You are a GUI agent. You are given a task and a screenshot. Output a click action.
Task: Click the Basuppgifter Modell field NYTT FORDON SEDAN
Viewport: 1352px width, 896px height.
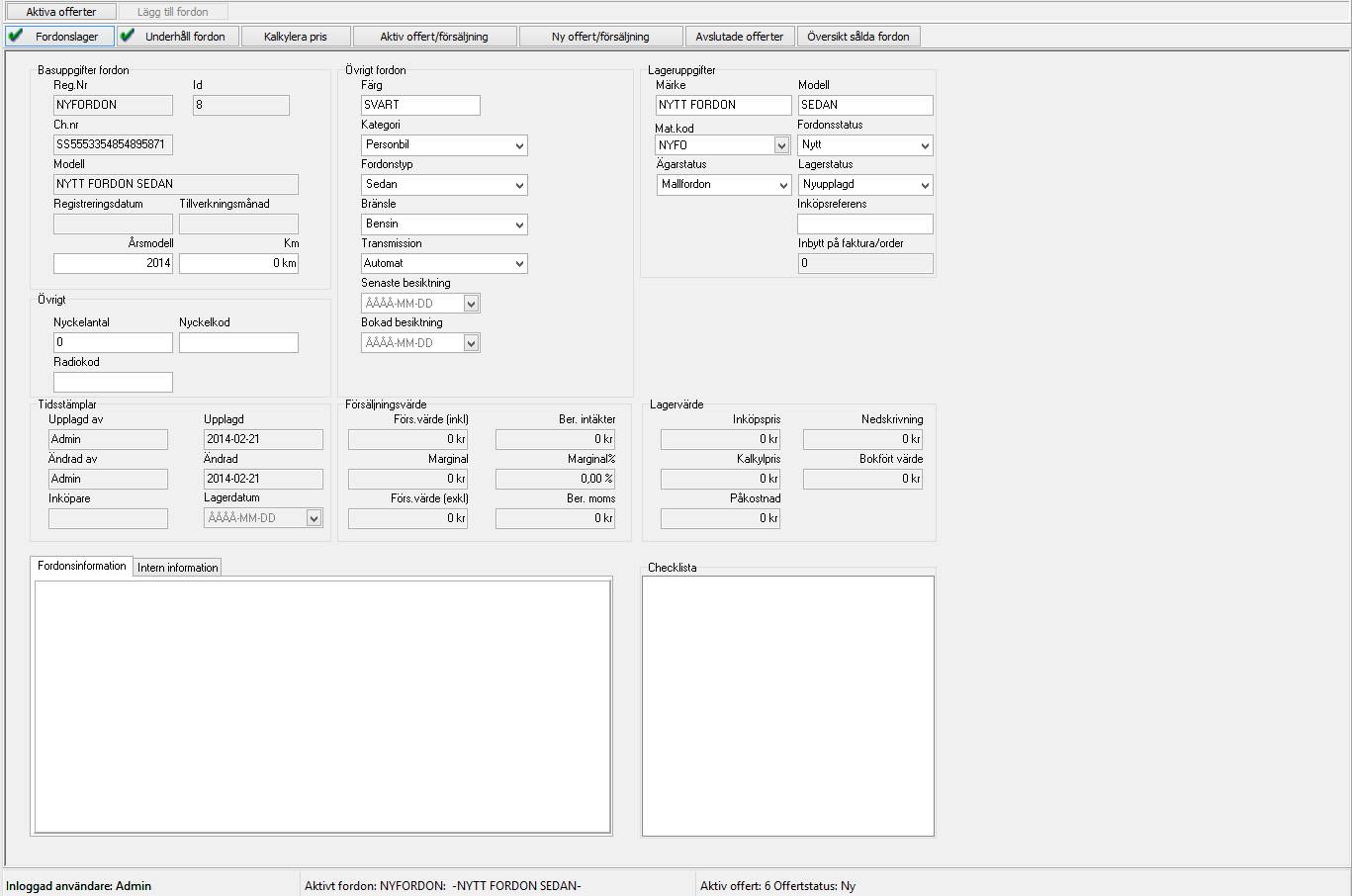tap(176, 184)
